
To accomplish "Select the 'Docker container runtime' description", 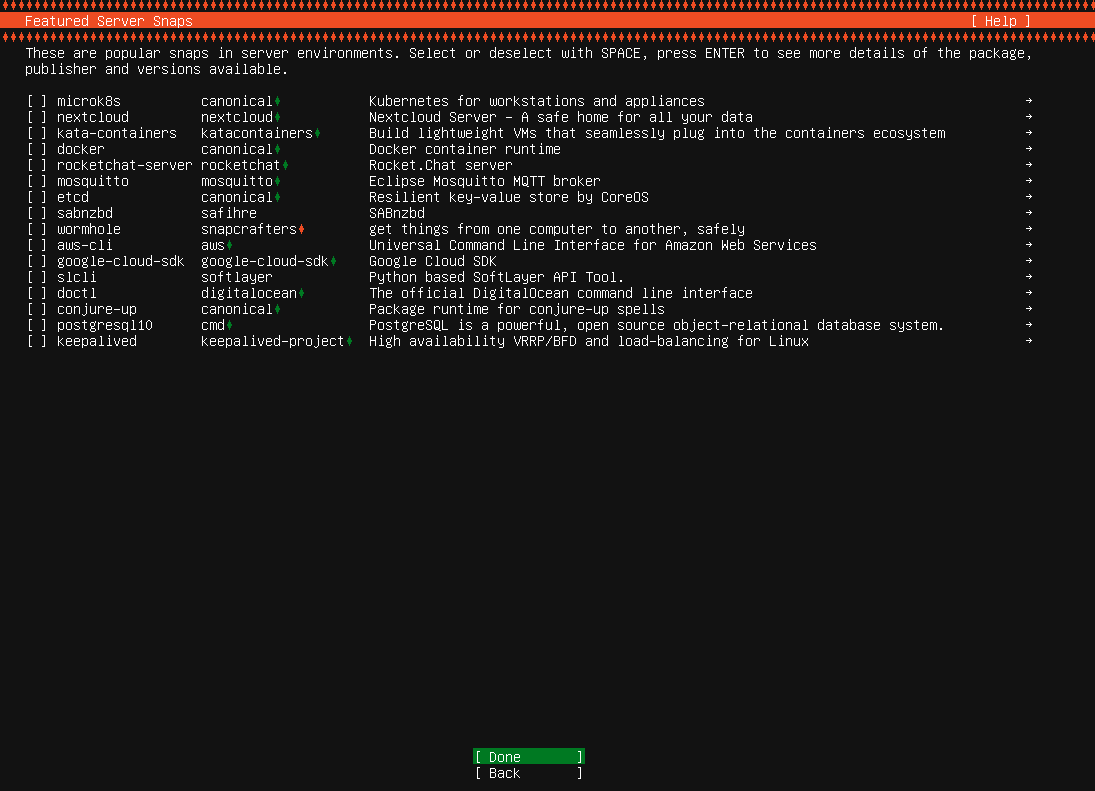I will (464, 149).
